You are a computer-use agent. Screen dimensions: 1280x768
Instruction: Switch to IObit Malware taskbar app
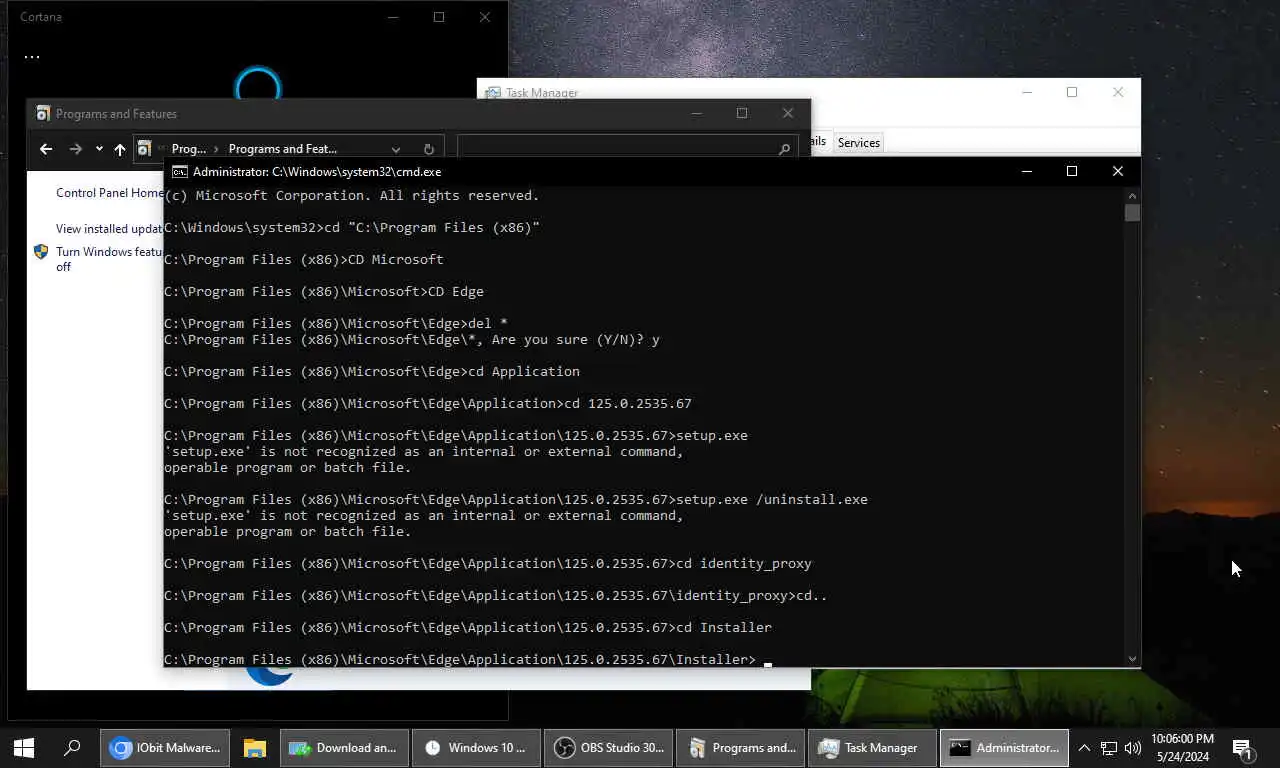click(x=166, y=747)
